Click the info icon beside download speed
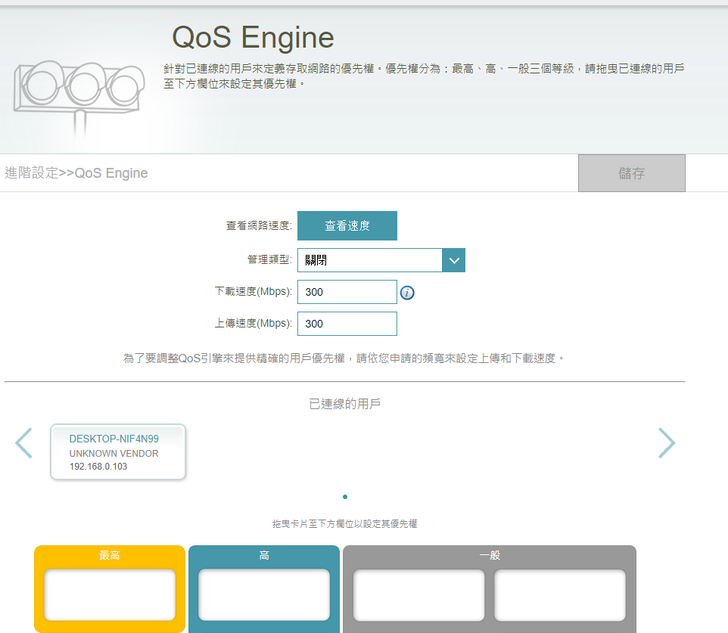This screenshot has height=633, width=728. coord(407,293)
